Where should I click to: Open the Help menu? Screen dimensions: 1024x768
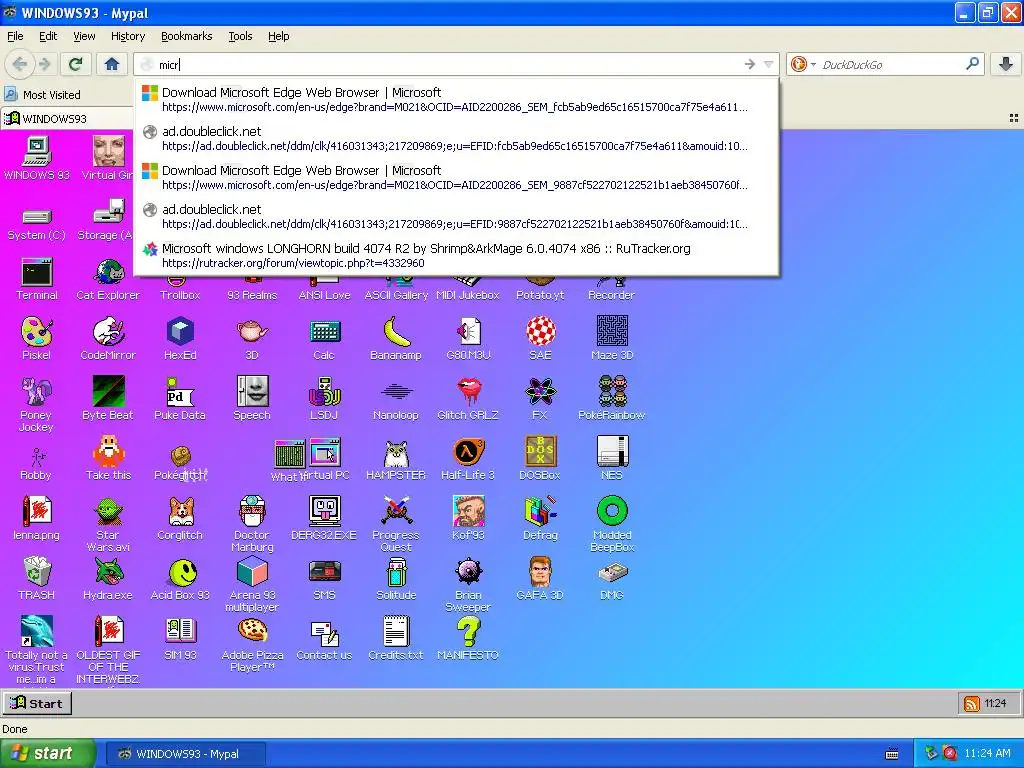click(279, 36)
